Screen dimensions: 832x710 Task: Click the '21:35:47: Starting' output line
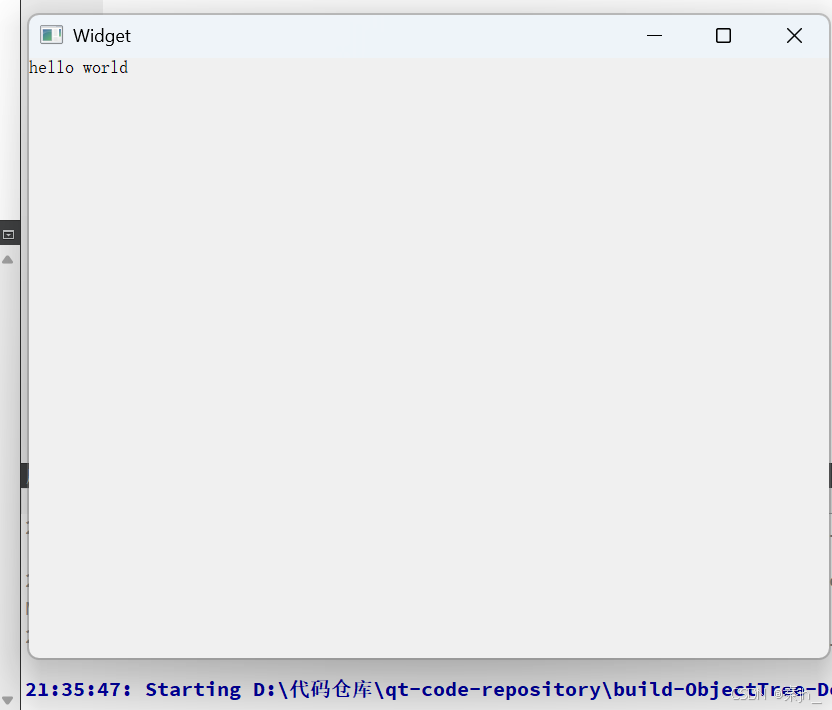click(429, 689)
